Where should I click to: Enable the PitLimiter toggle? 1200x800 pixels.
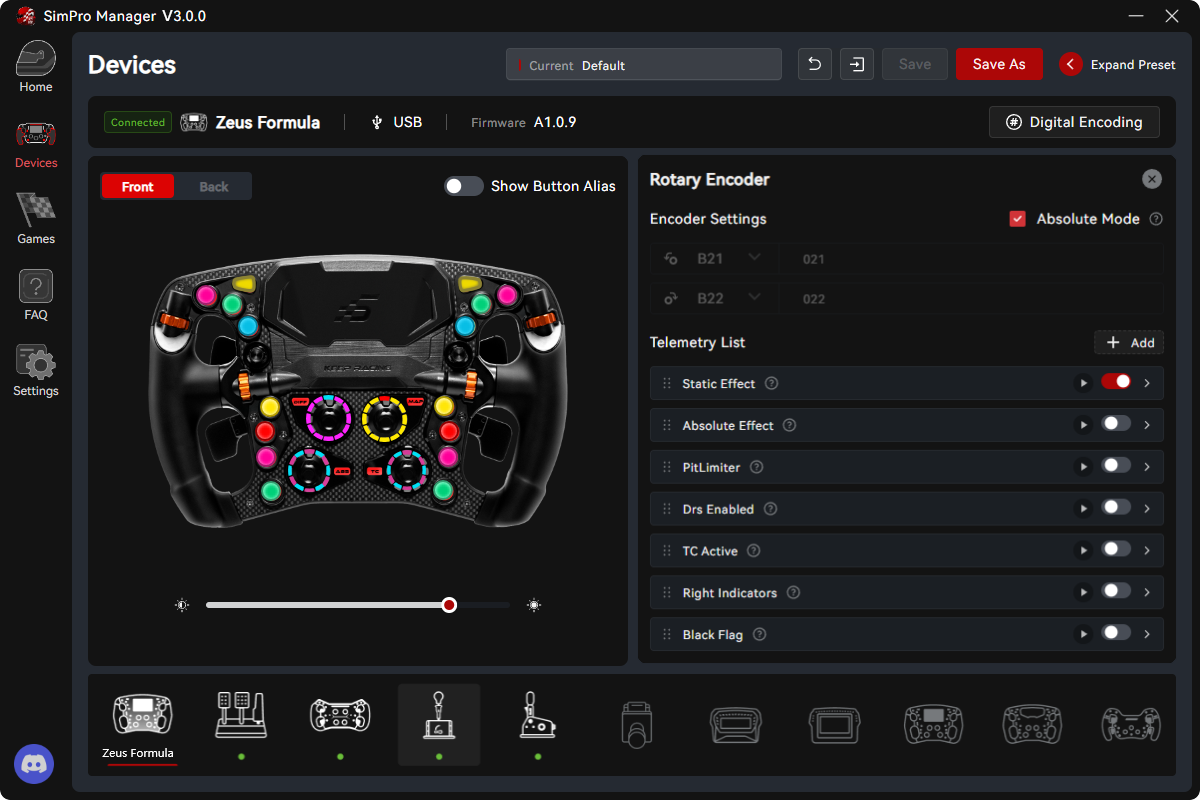tap(1116, 466)
